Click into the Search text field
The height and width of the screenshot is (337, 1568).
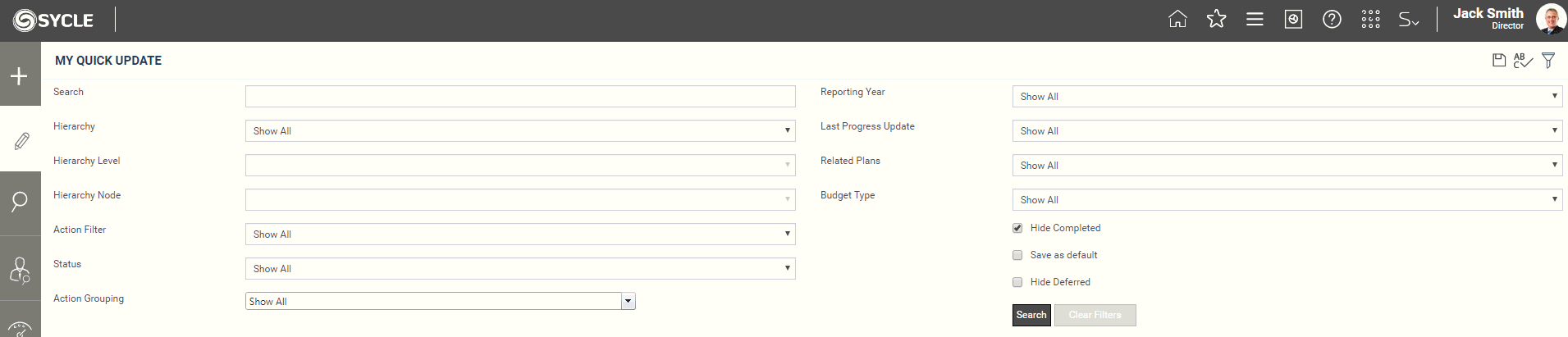click(520, 97)
